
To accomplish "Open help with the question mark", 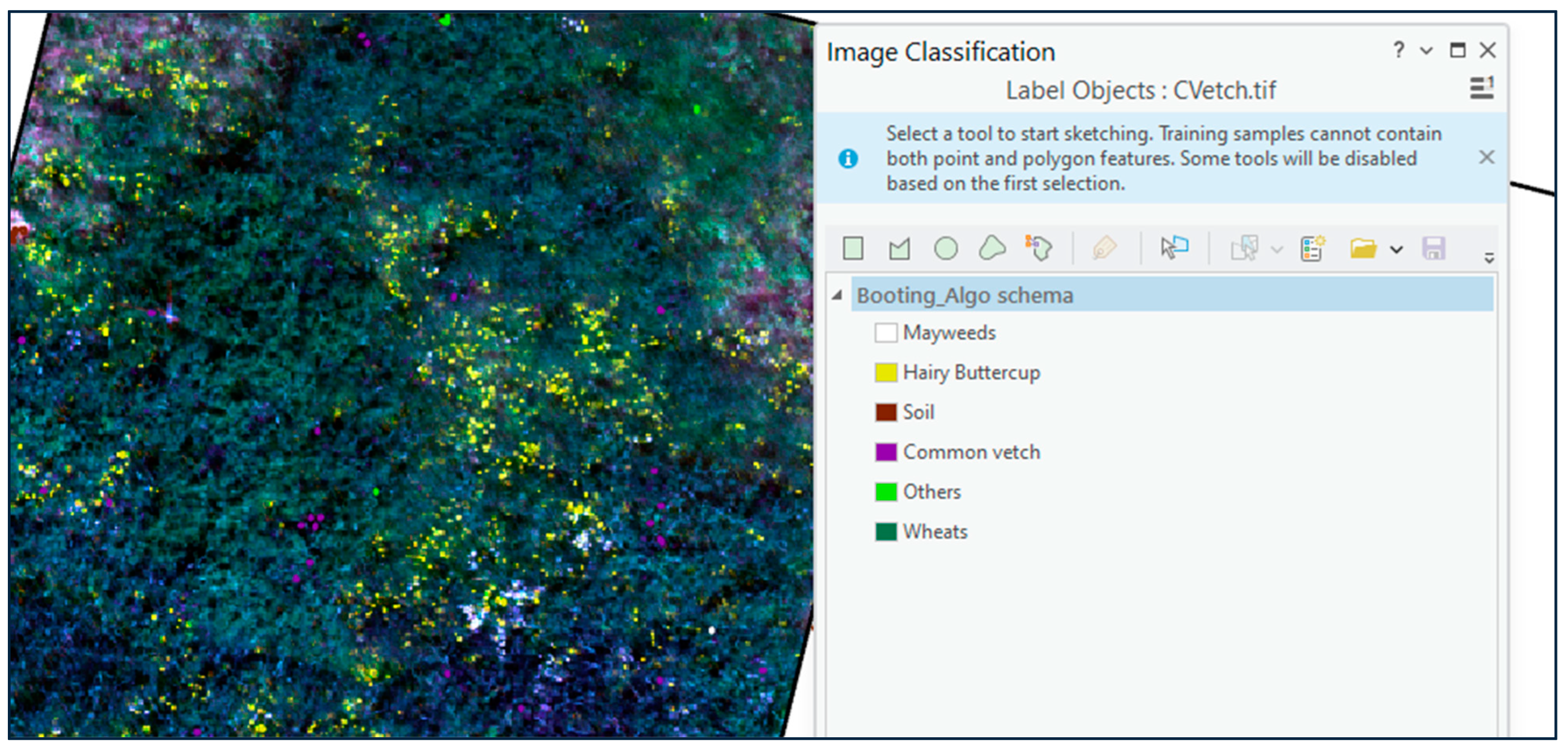I will [x=1399, y=50].
